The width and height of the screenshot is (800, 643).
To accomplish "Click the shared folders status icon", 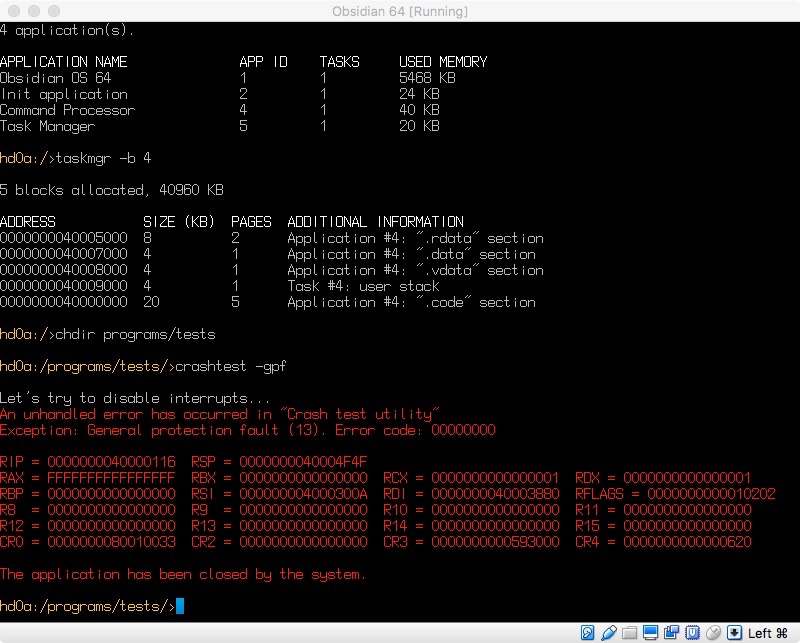I will (630, 633).
